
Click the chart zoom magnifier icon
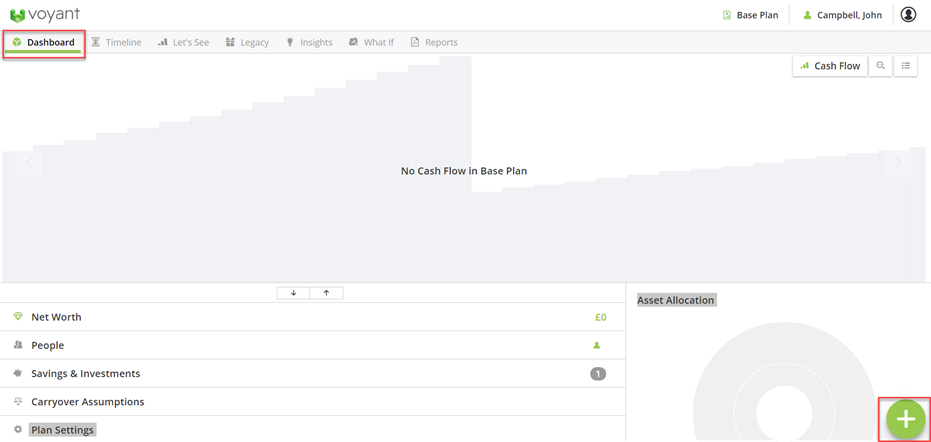[x=881, y=66]
